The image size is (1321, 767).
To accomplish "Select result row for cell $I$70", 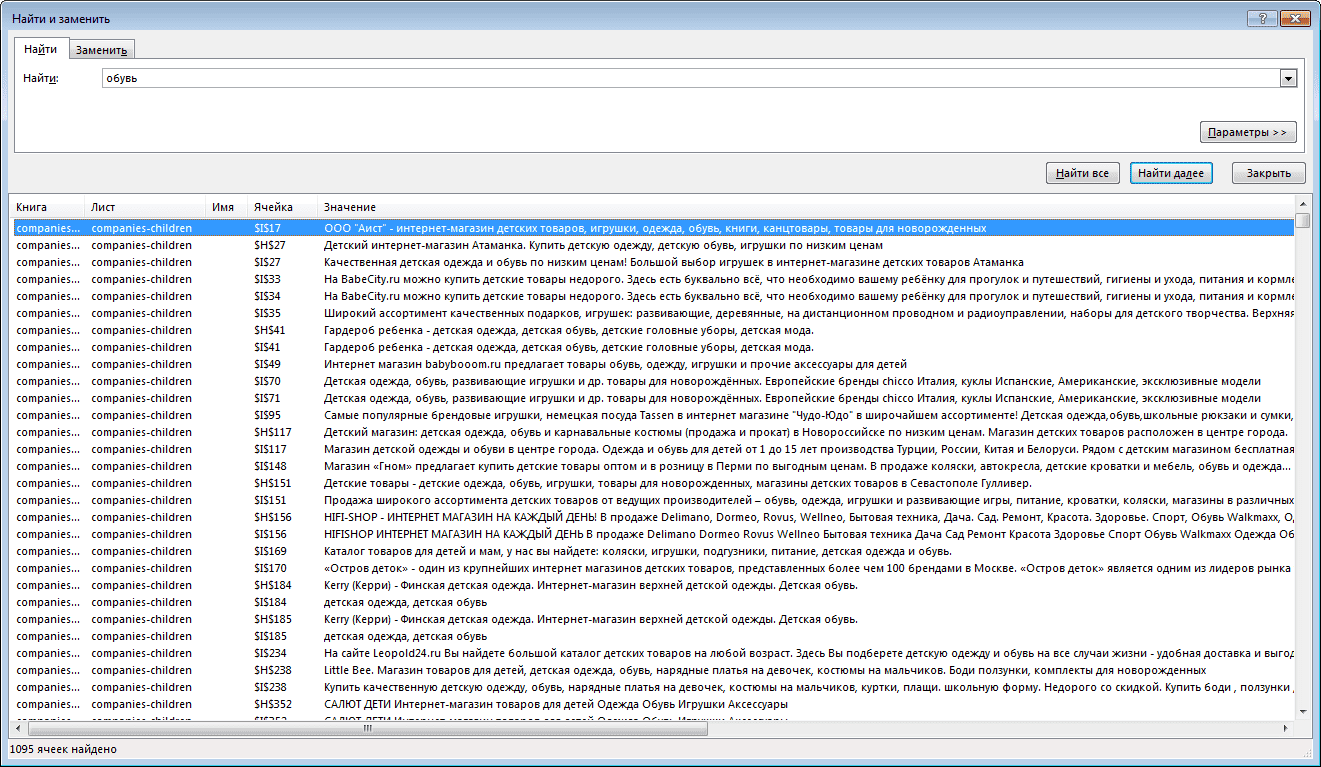I will [652, 381].
